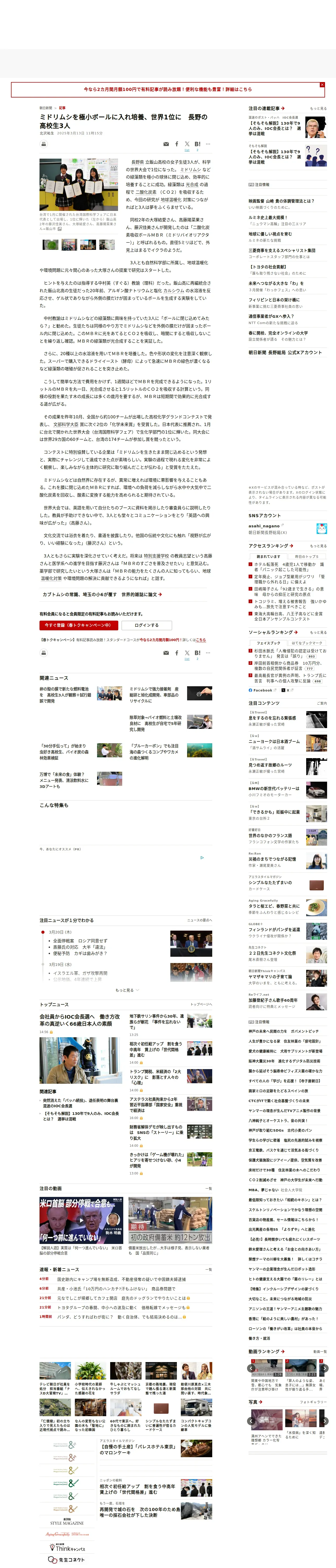Show previous item in 写真 carousel

(x=251, y=1421)
